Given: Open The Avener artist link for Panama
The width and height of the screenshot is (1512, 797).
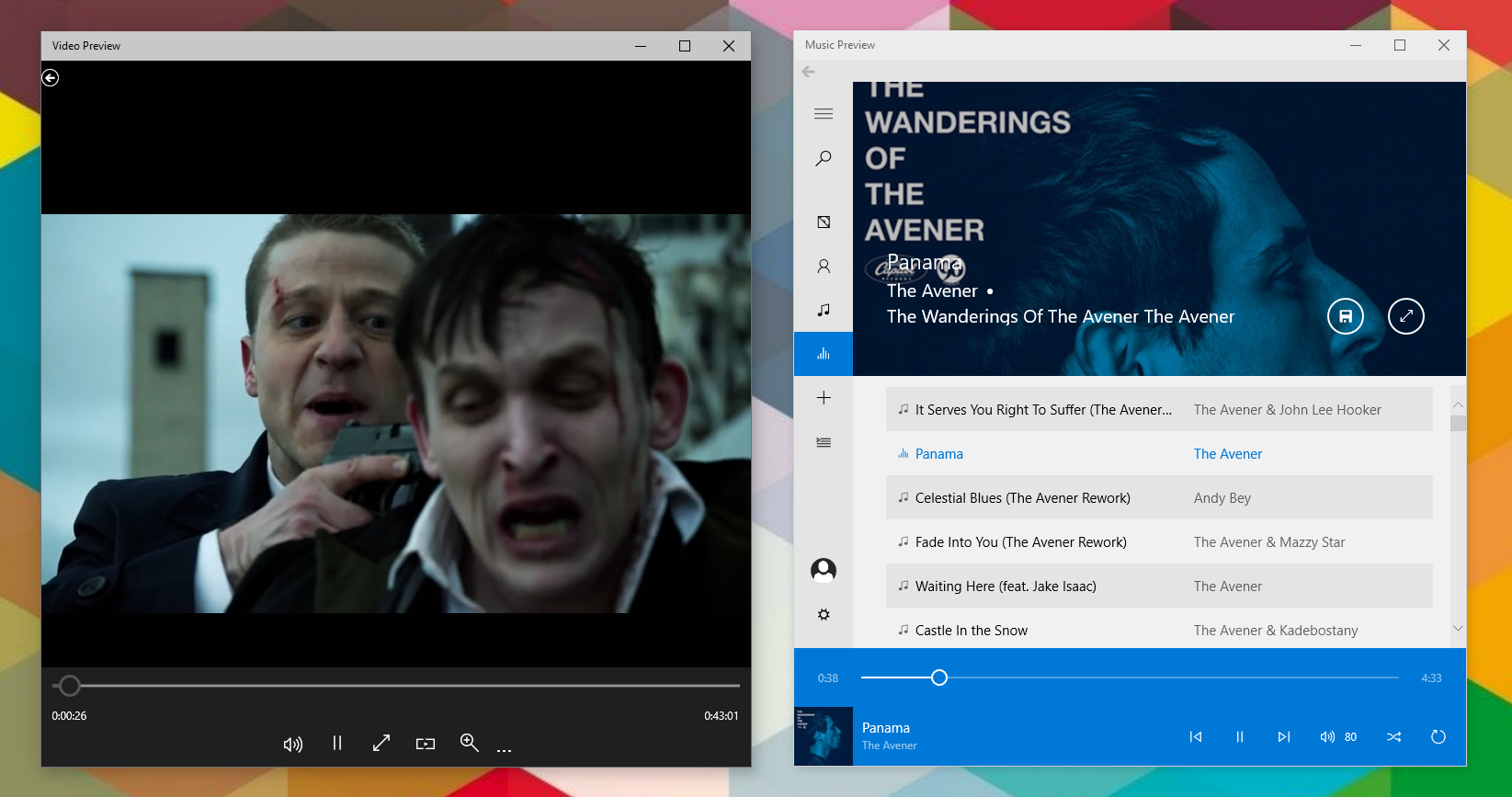Looking at the screenshot, I should pyautogui.click(x=1227, y=454).
